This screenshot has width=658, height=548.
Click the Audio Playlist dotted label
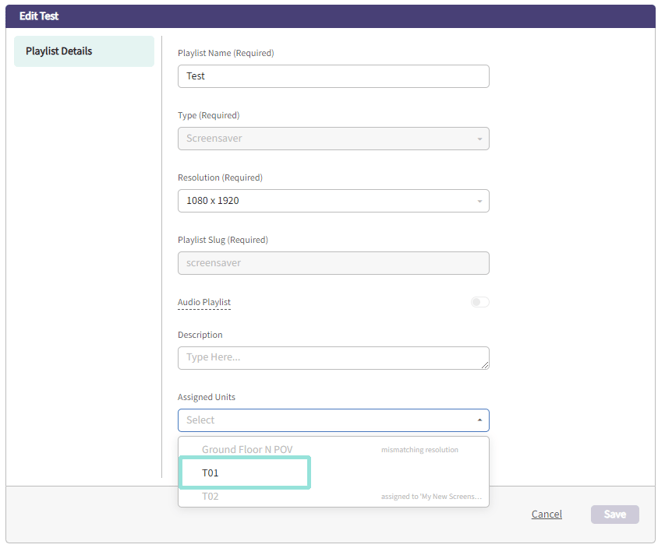coord(204,302)
